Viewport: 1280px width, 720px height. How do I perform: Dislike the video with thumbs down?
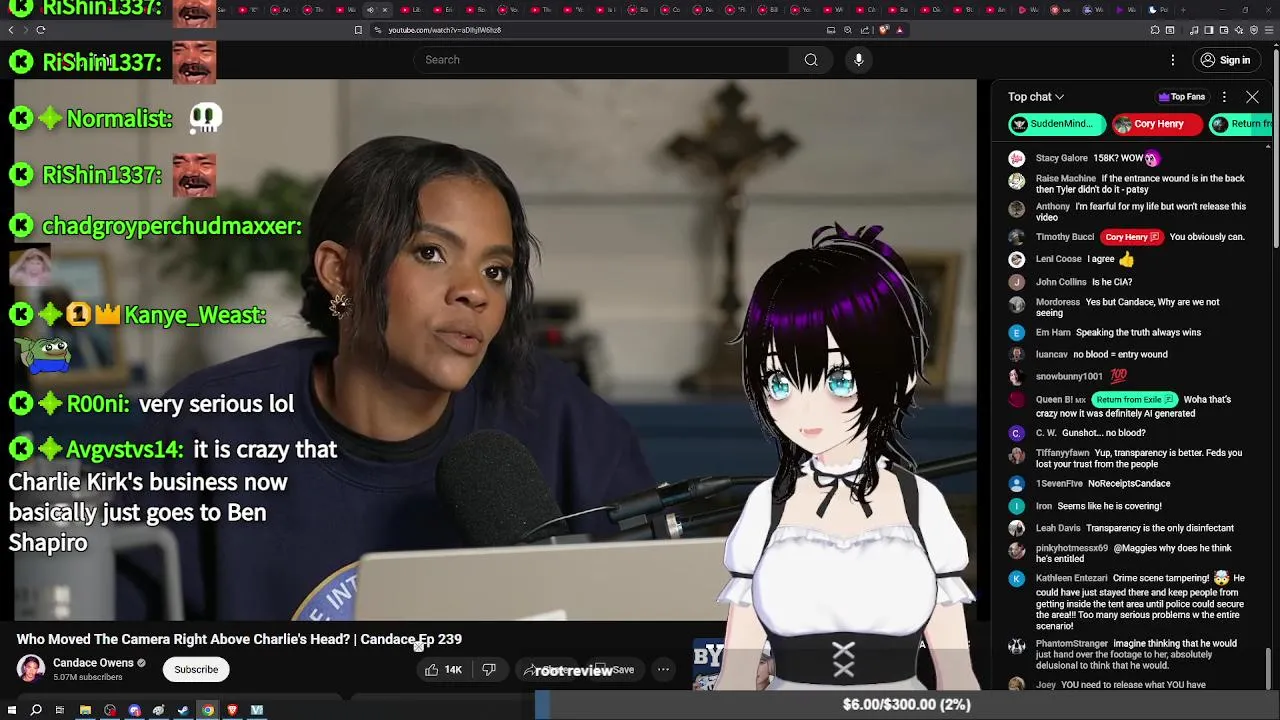click(x=489, y=670)
